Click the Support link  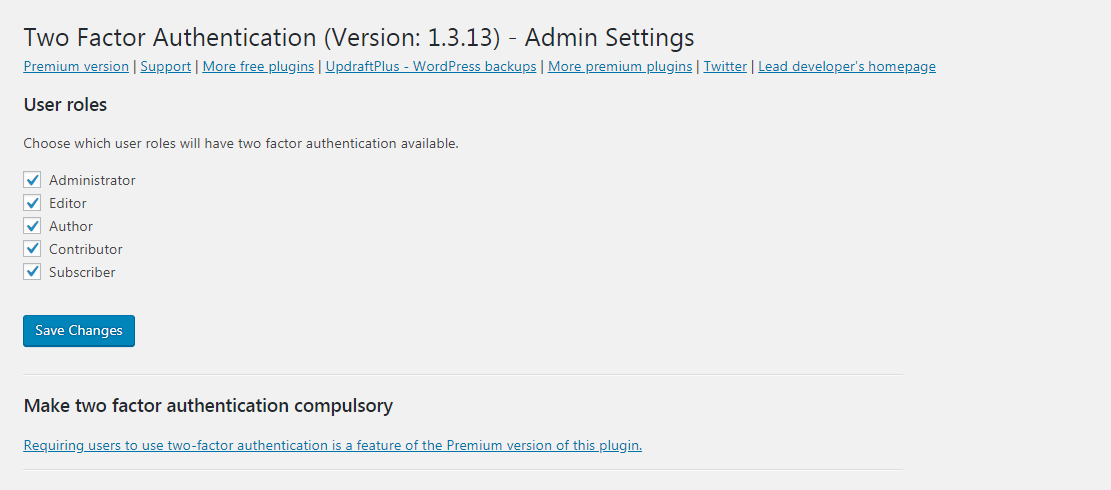(x=166, y=67)
